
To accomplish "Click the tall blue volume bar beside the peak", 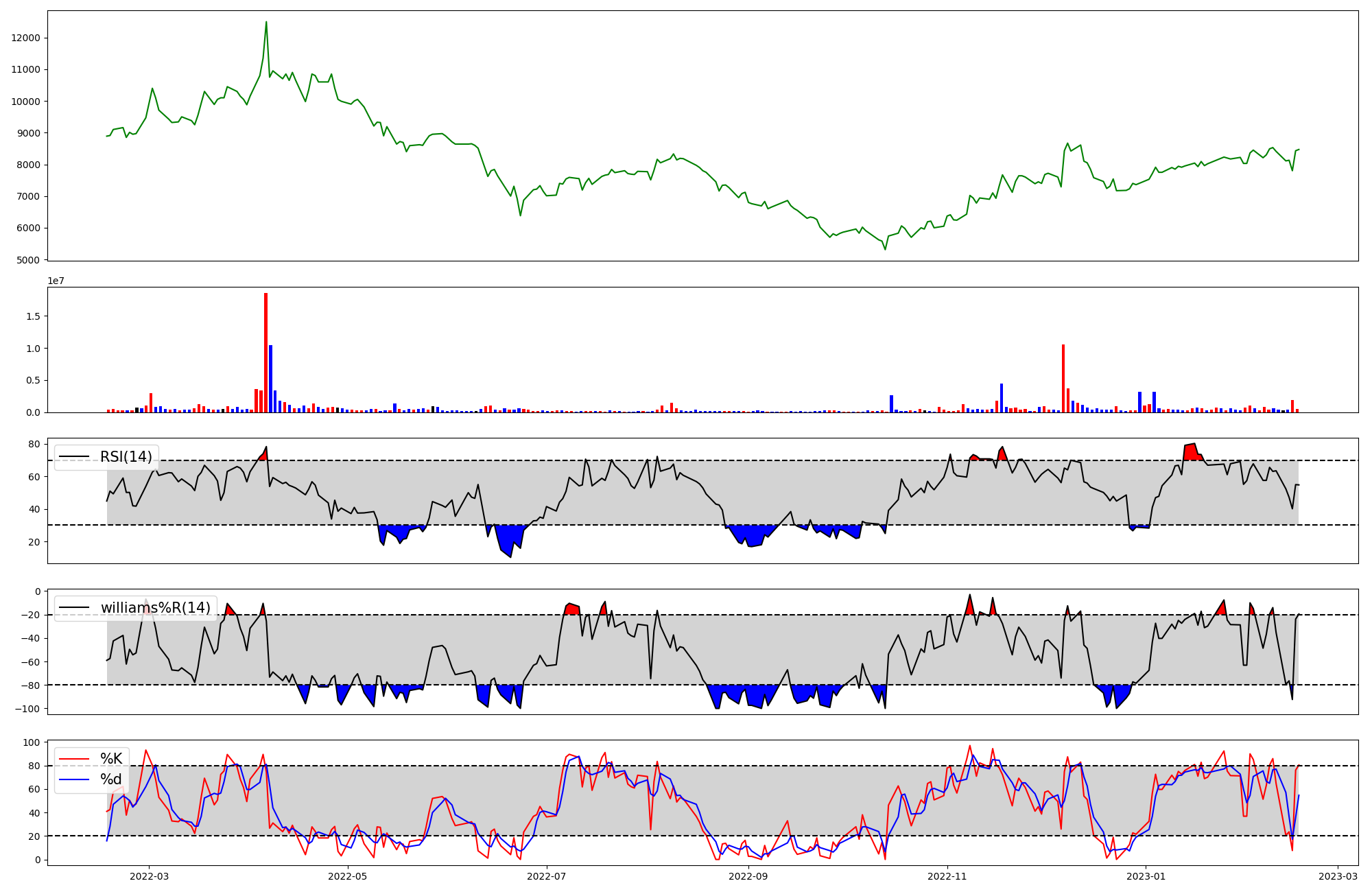I will click(x=271, y=379).
